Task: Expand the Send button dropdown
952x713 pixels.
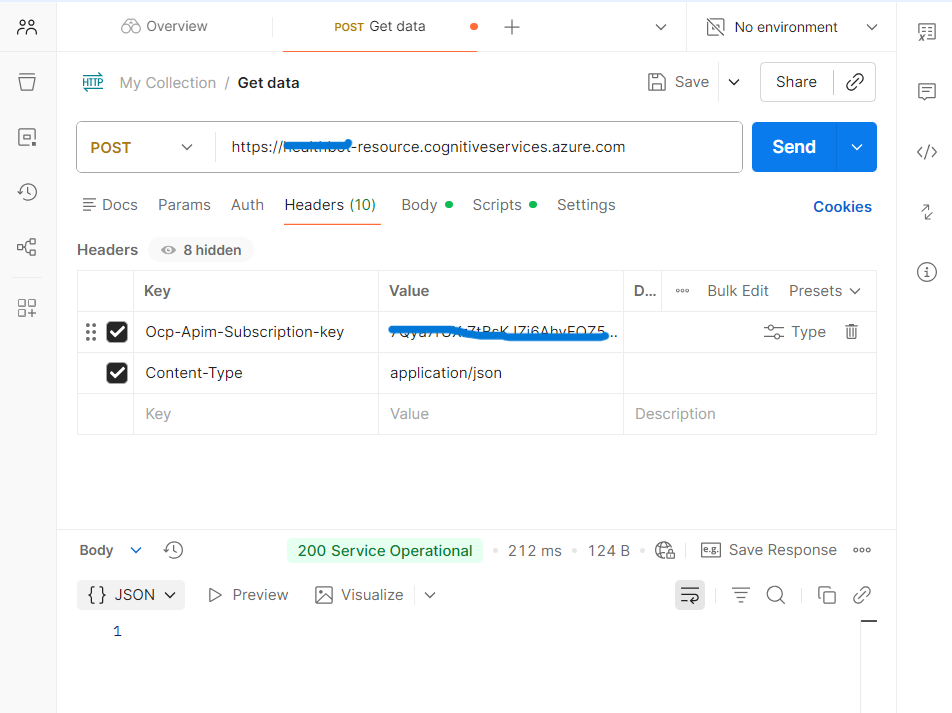Action: [856, 146]
